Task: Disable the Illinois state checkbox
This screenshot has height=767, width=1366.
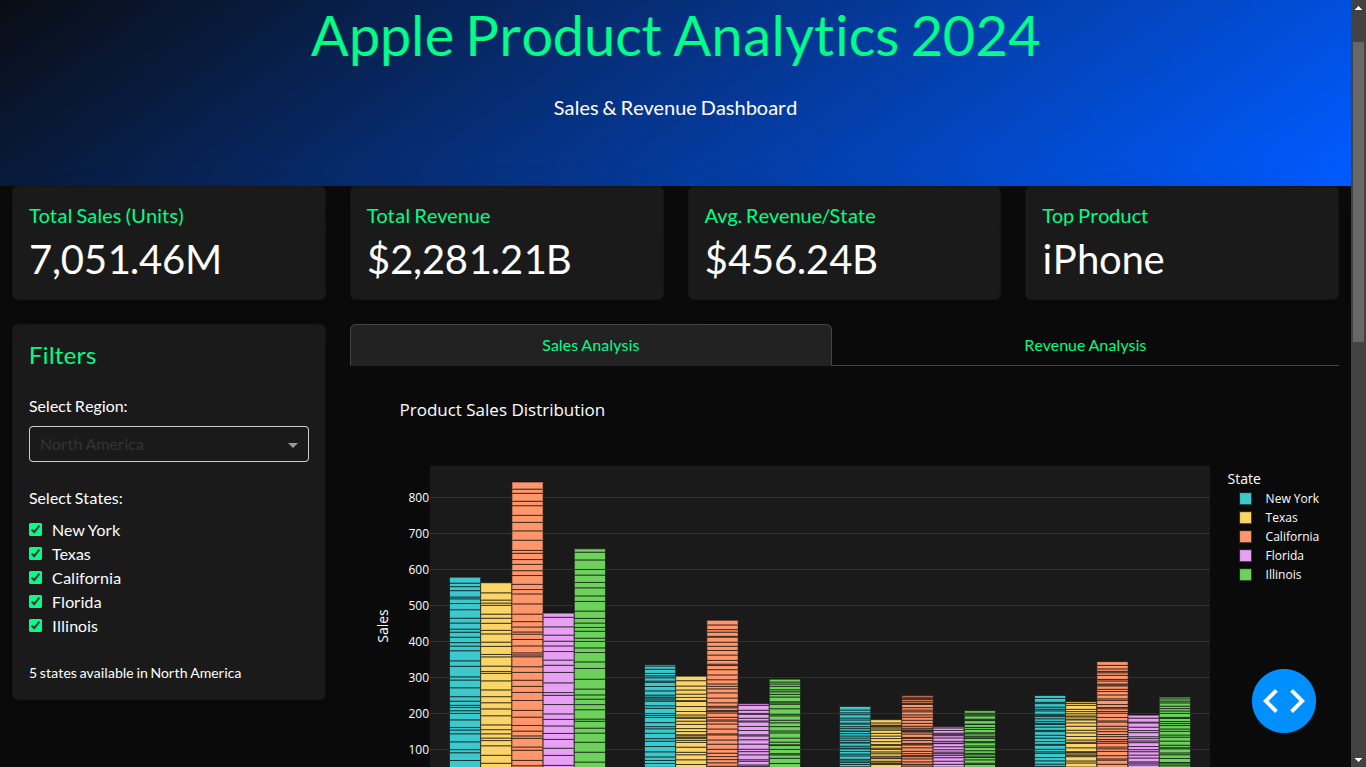Action: pos(36,626)
